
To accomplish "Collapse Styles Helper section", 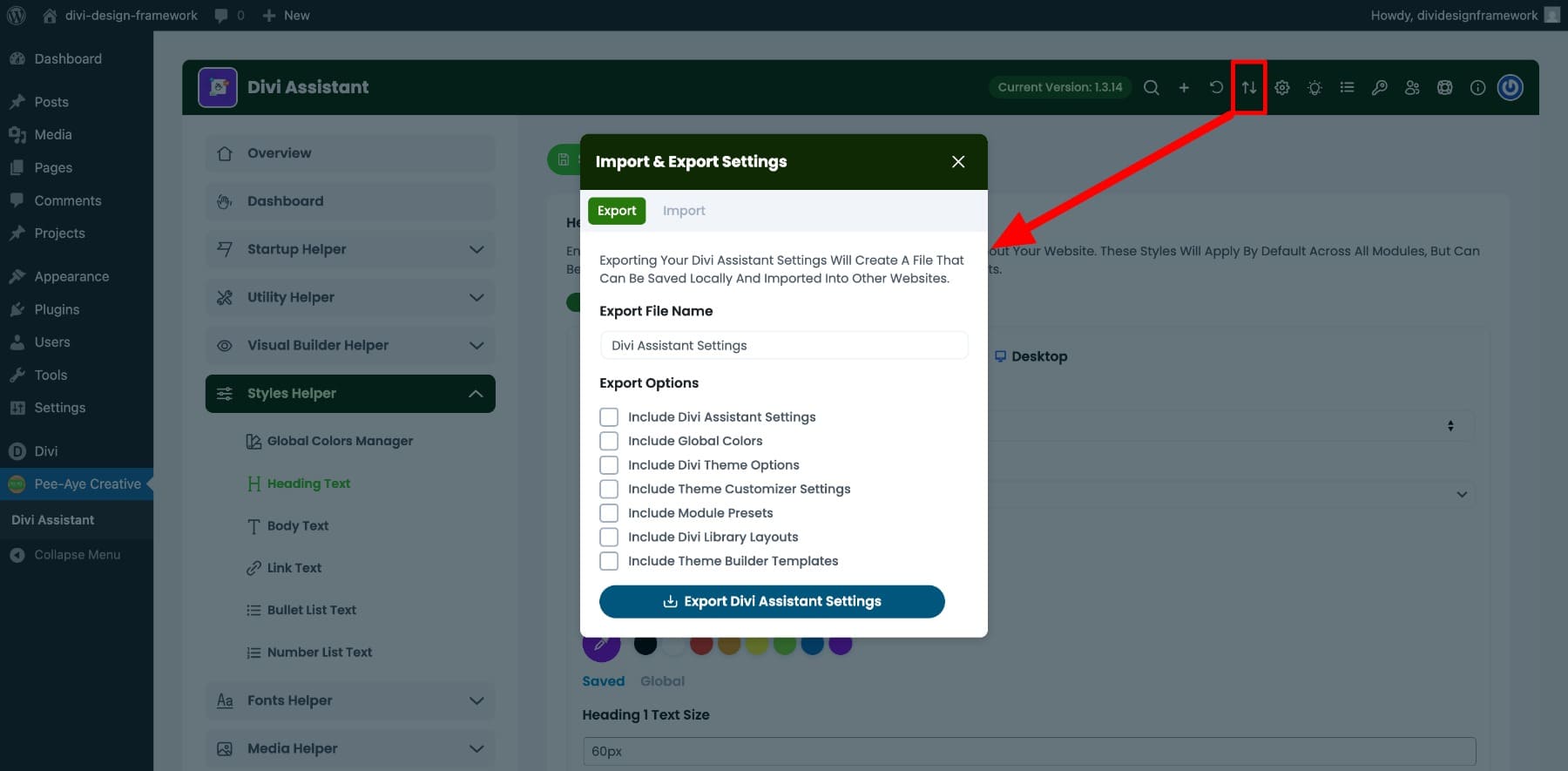I will (350, 394).
